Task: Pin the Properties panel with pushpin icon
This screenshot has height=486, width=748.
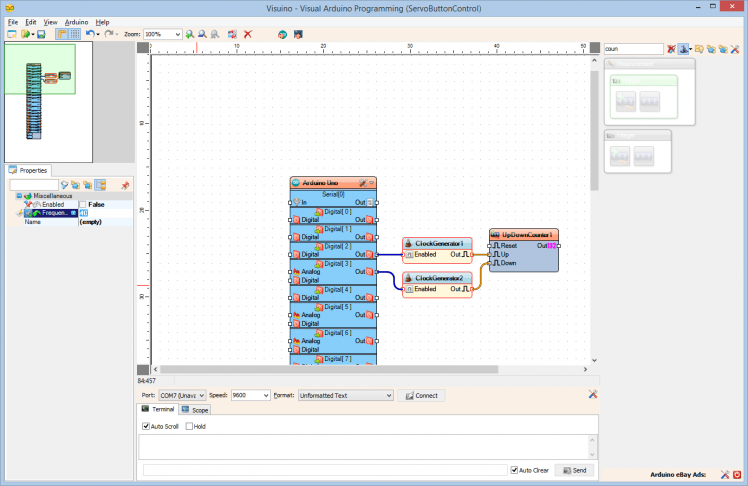Action: [x=125, y=185]
